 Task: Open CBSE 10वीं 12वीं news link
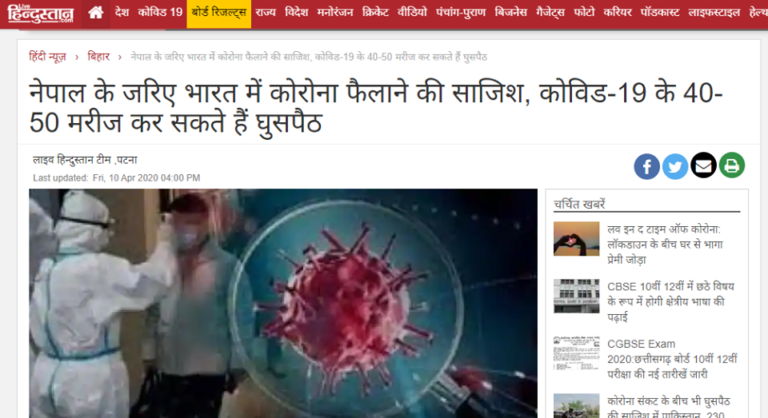[671, 302]
